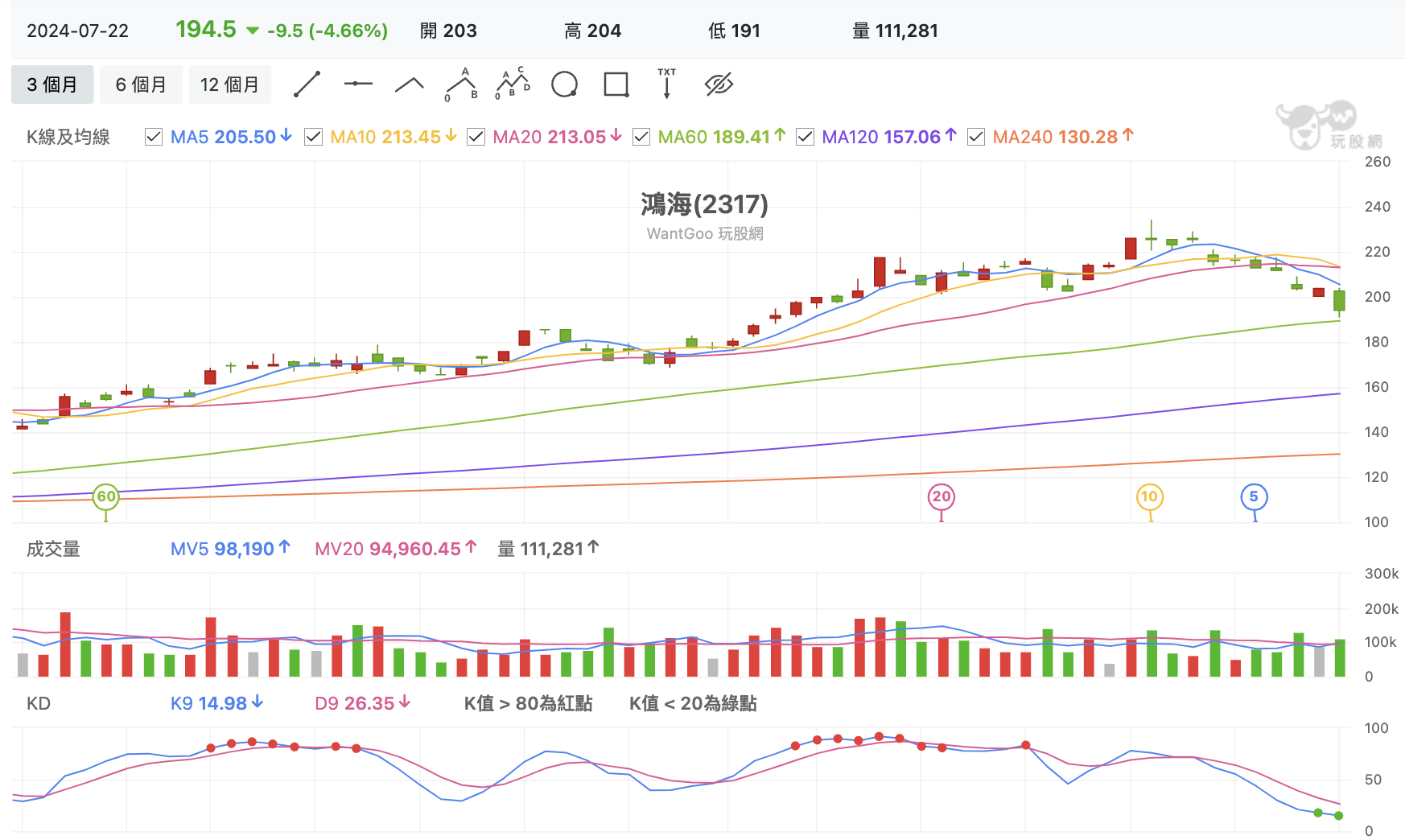Click the blue circled 5 marker

point(1254,496)
